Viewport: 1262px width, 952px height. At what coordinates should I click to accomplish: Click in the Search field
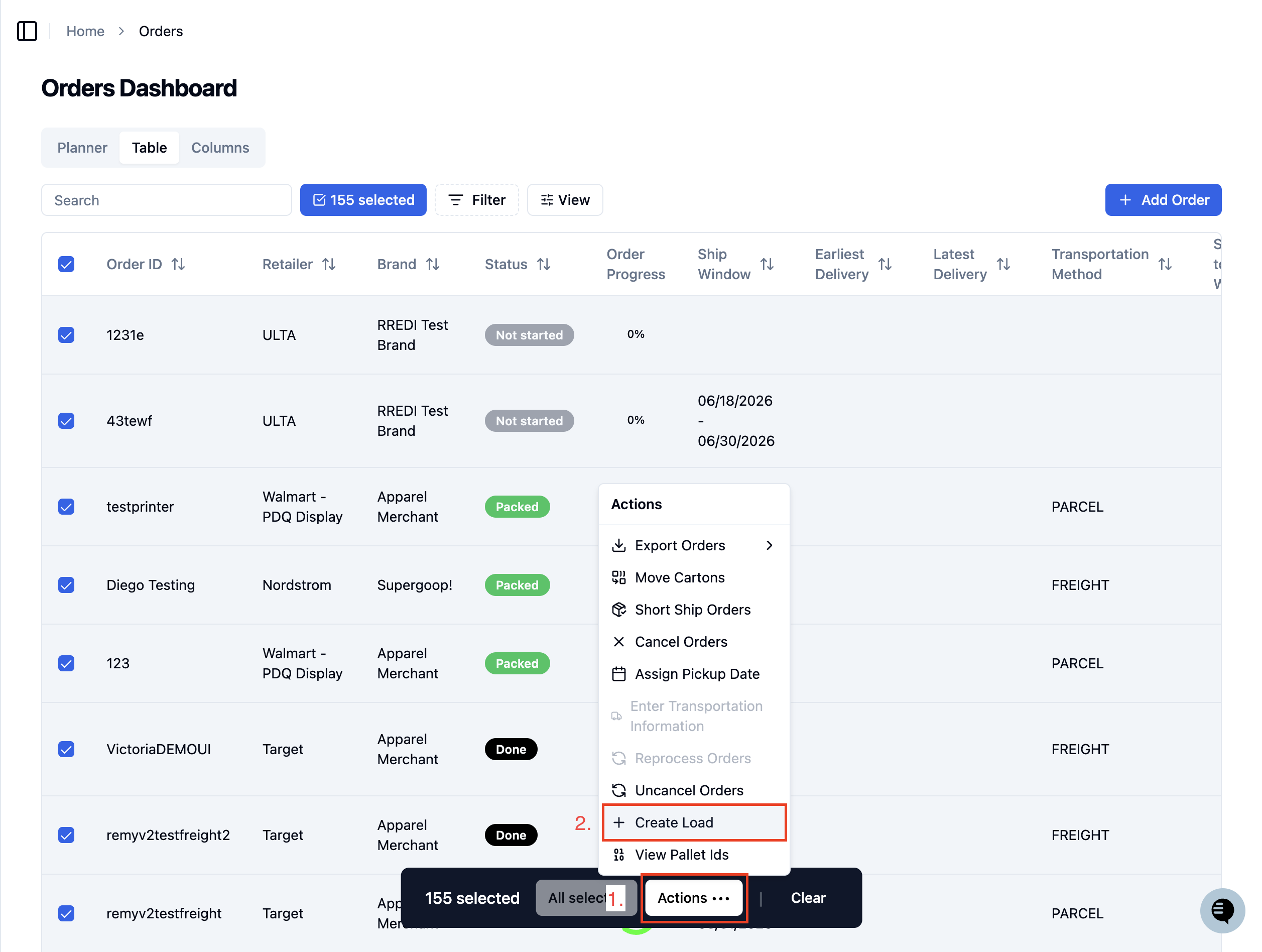167,200
